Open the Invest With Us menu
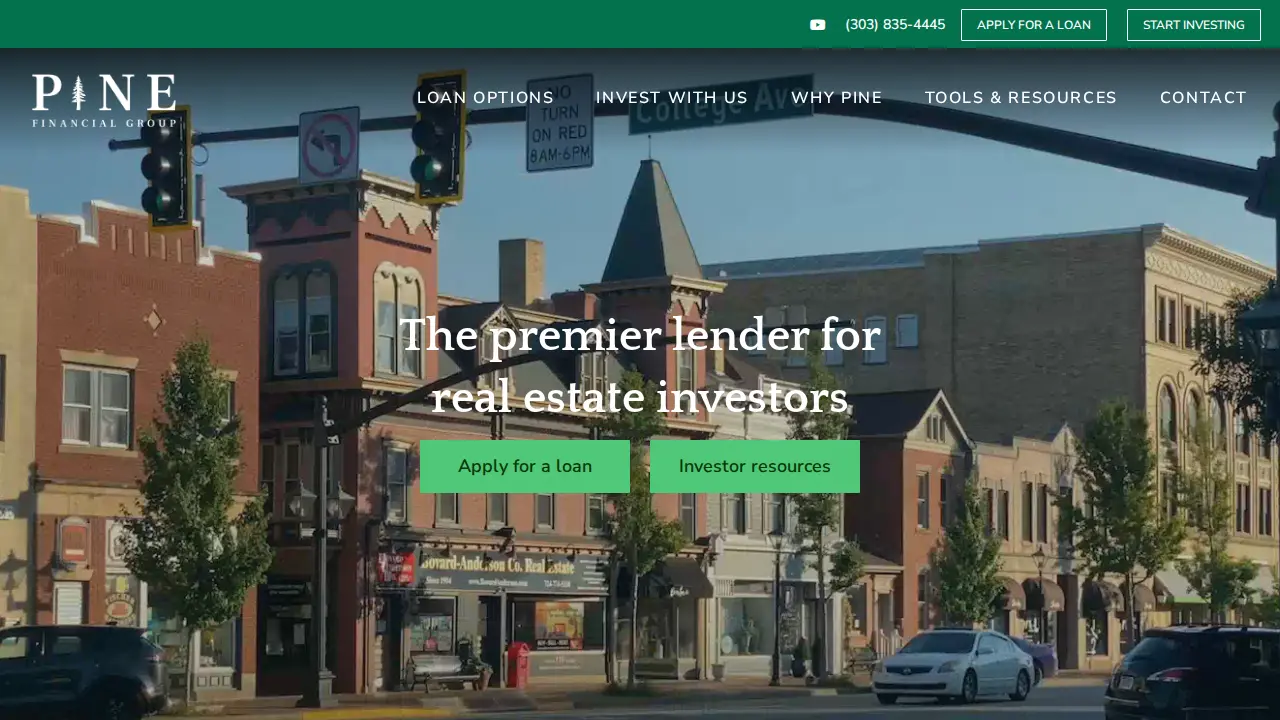This screenshot has width=1280, height=720. pos(672,98)
